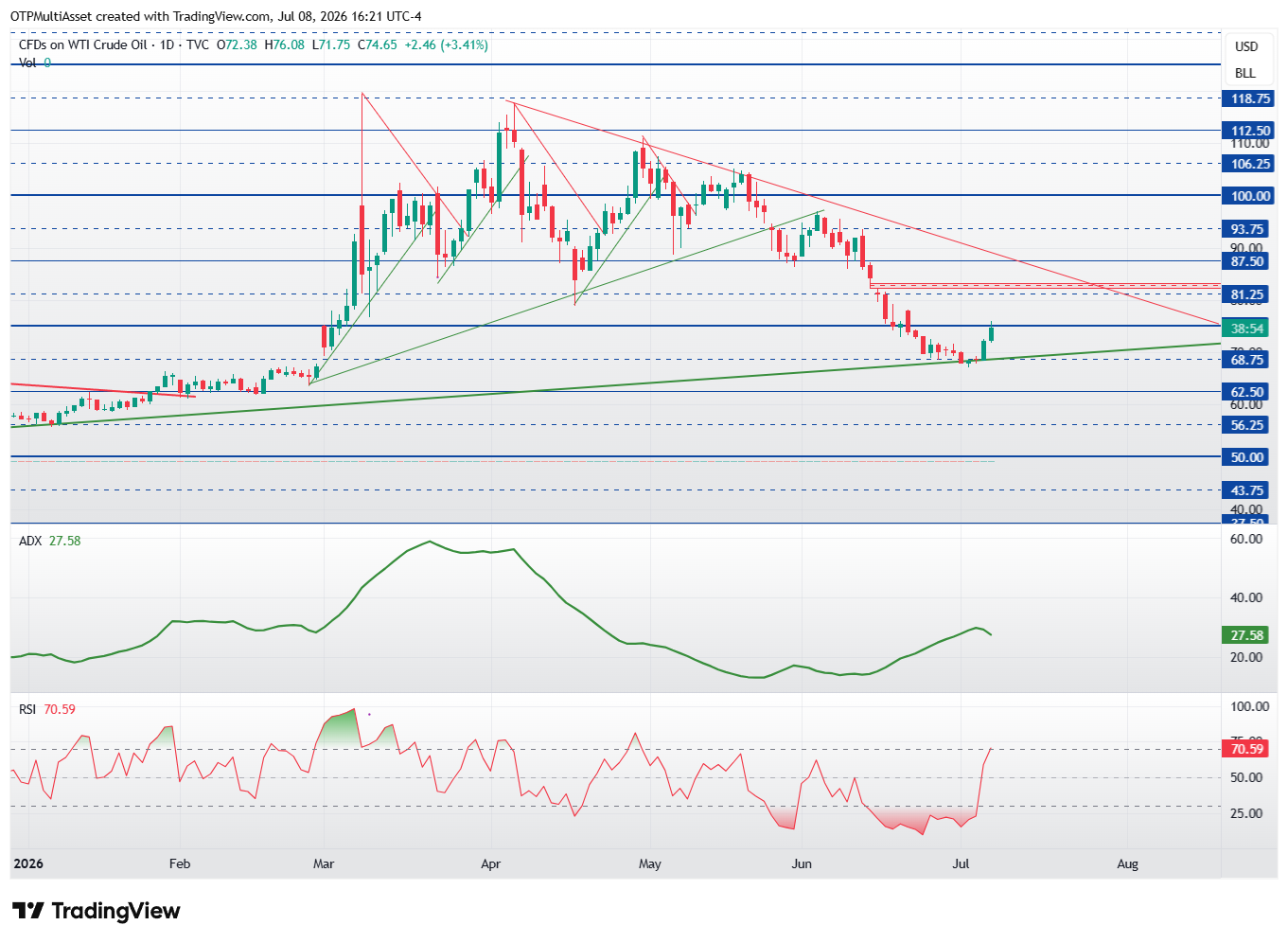Click the TradingView wordmark beside the logo
The width and height of the screenshot is (1288, 943).
tap(115, 911)
